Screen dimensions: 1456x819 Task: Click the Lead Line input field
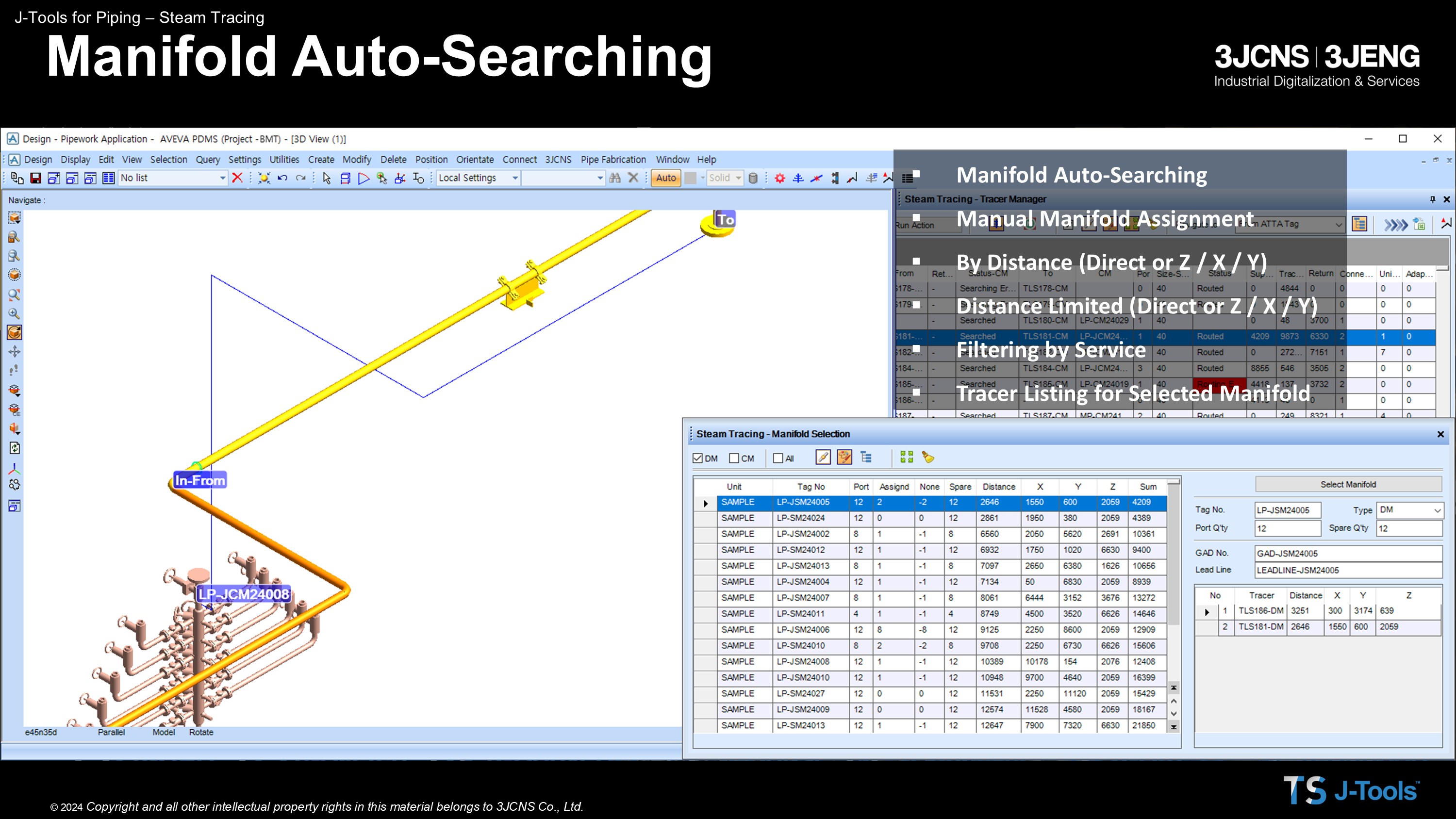tap(1348, 570)
